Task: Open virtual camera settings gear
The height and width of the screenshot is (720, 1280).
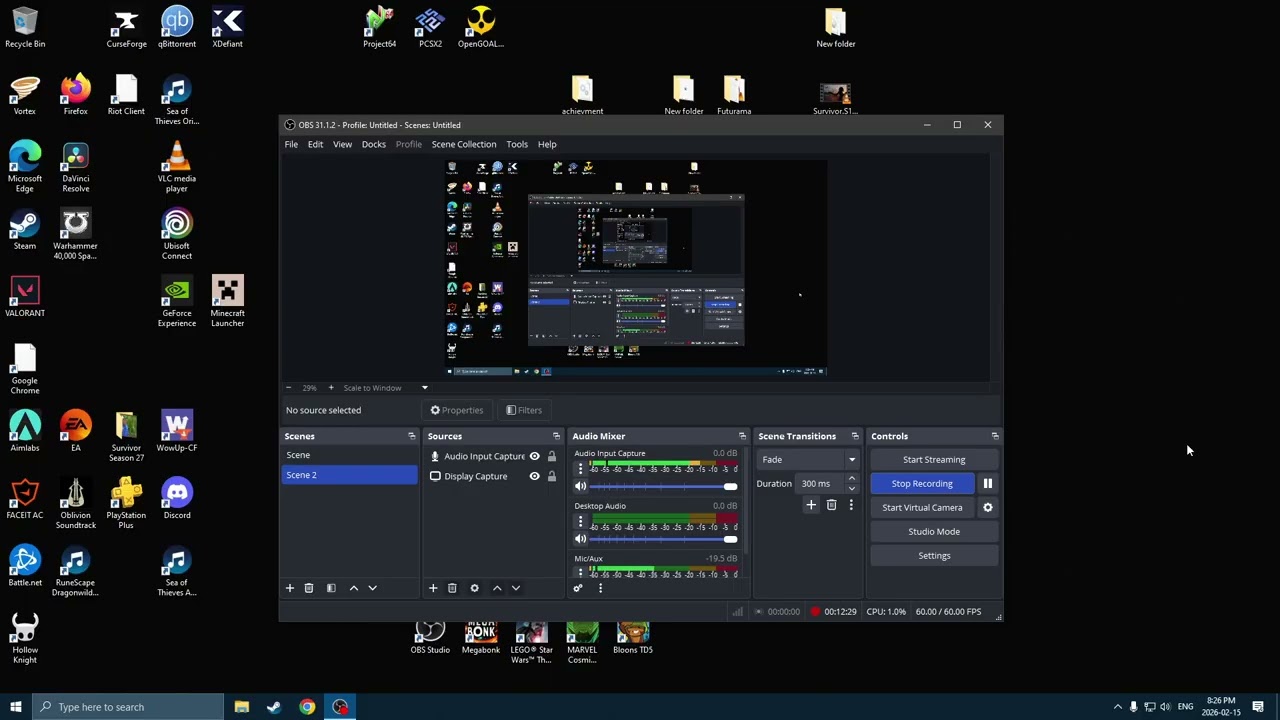Action: click(987, 508)
